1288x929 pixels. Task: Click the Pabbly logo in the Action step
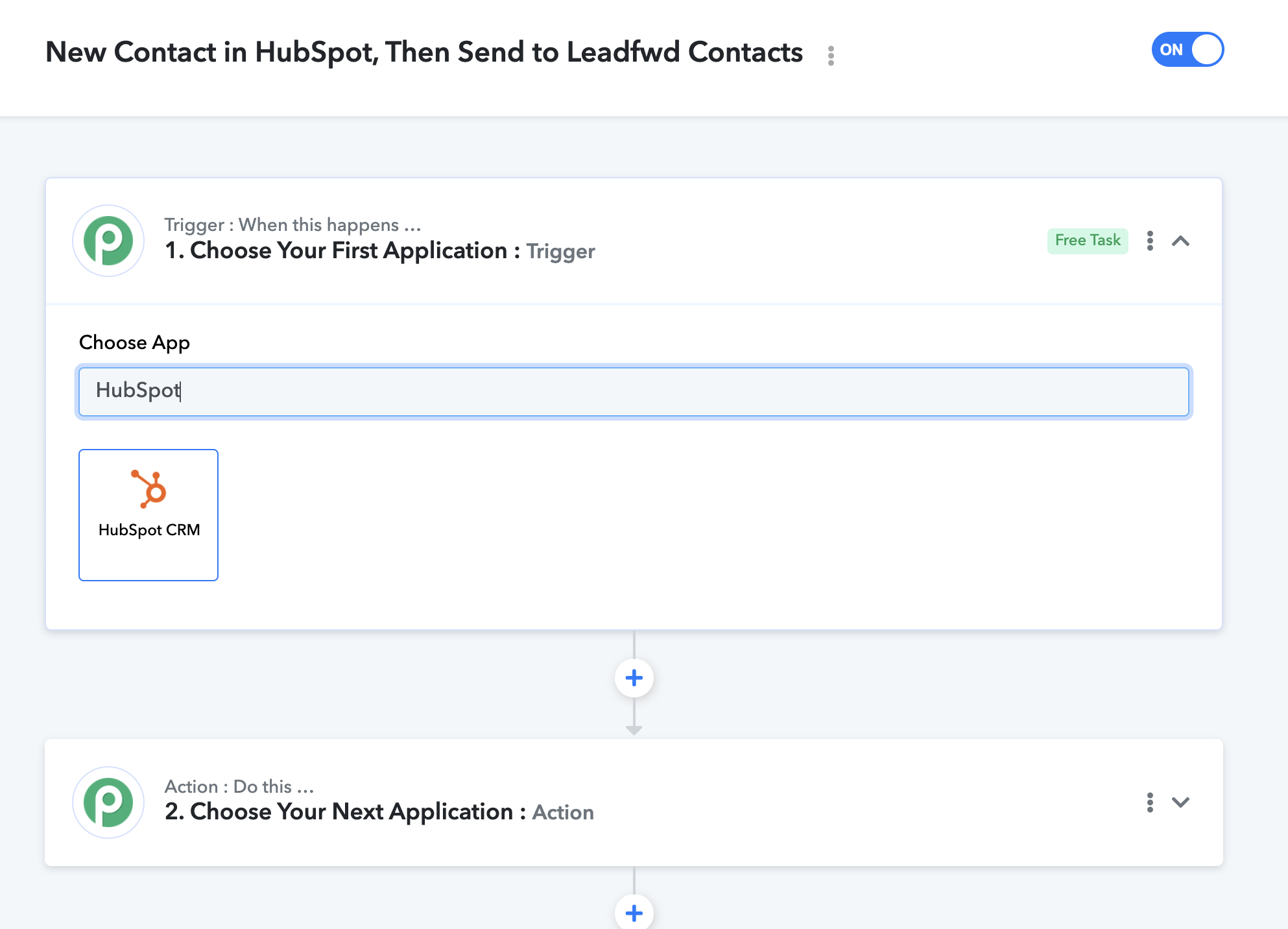[108, 802]
